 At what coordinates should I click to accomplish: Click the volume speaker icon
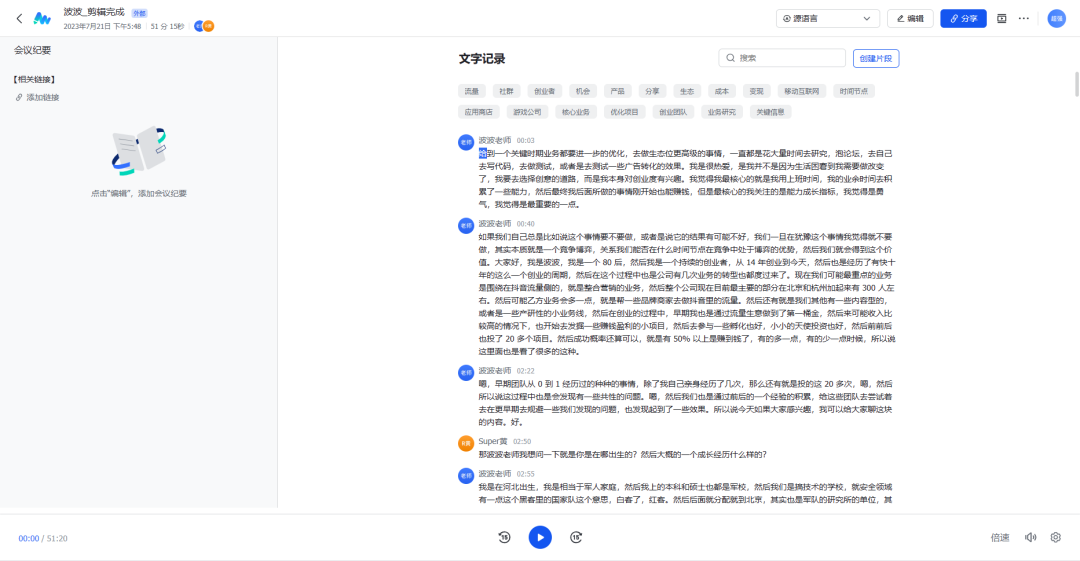[1030, 538]
